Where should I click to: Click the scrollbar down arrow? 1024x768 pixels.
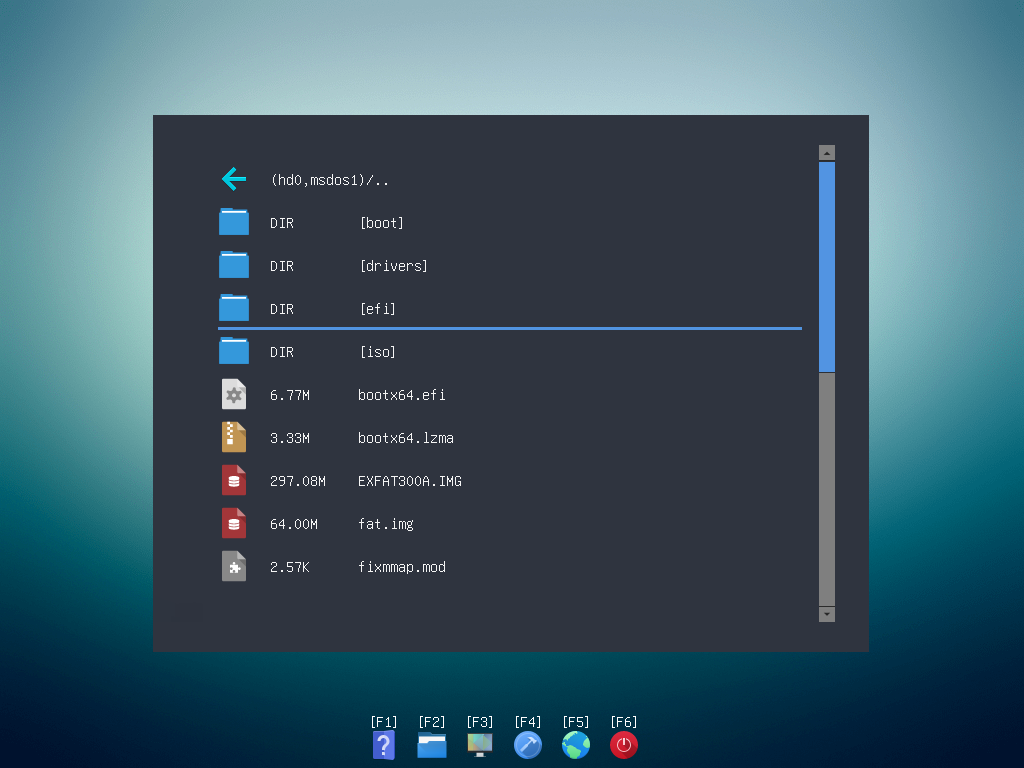[x=827, y=614]
